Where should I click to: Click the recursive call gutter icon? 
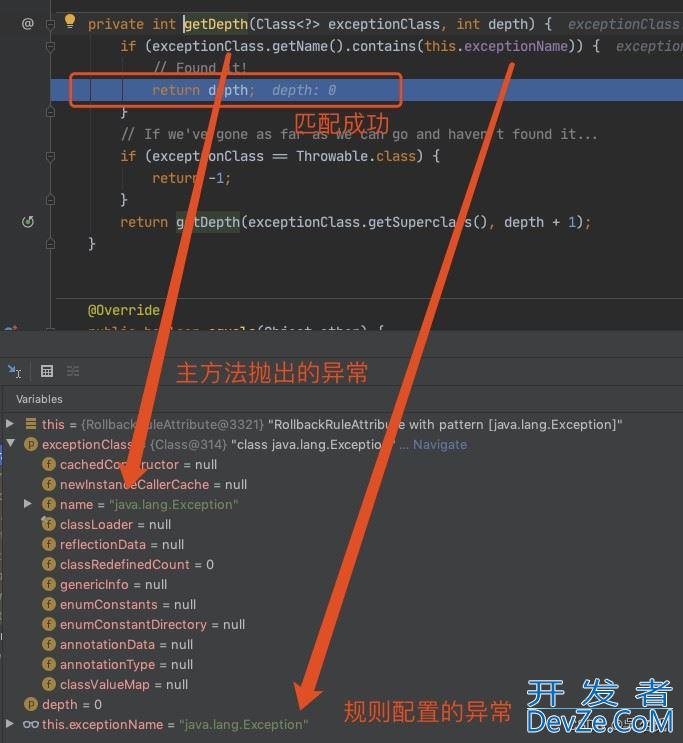pyautogui.click(x=28, y=222)
